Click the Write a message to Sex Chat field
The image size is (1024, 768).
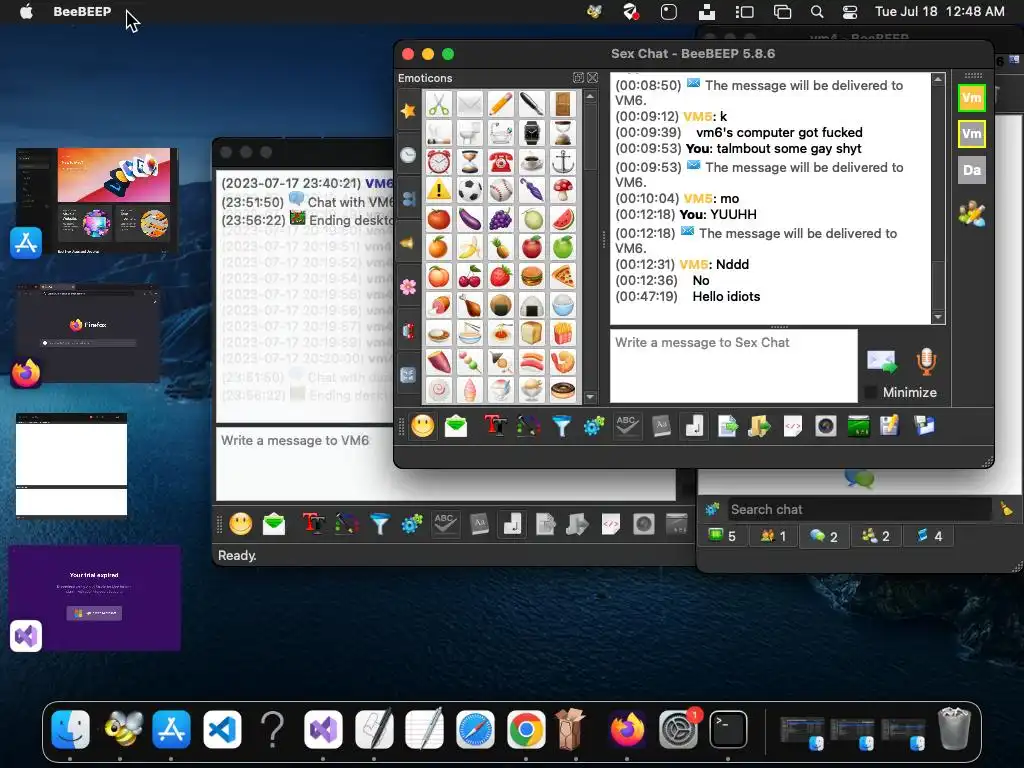(733, 366)
